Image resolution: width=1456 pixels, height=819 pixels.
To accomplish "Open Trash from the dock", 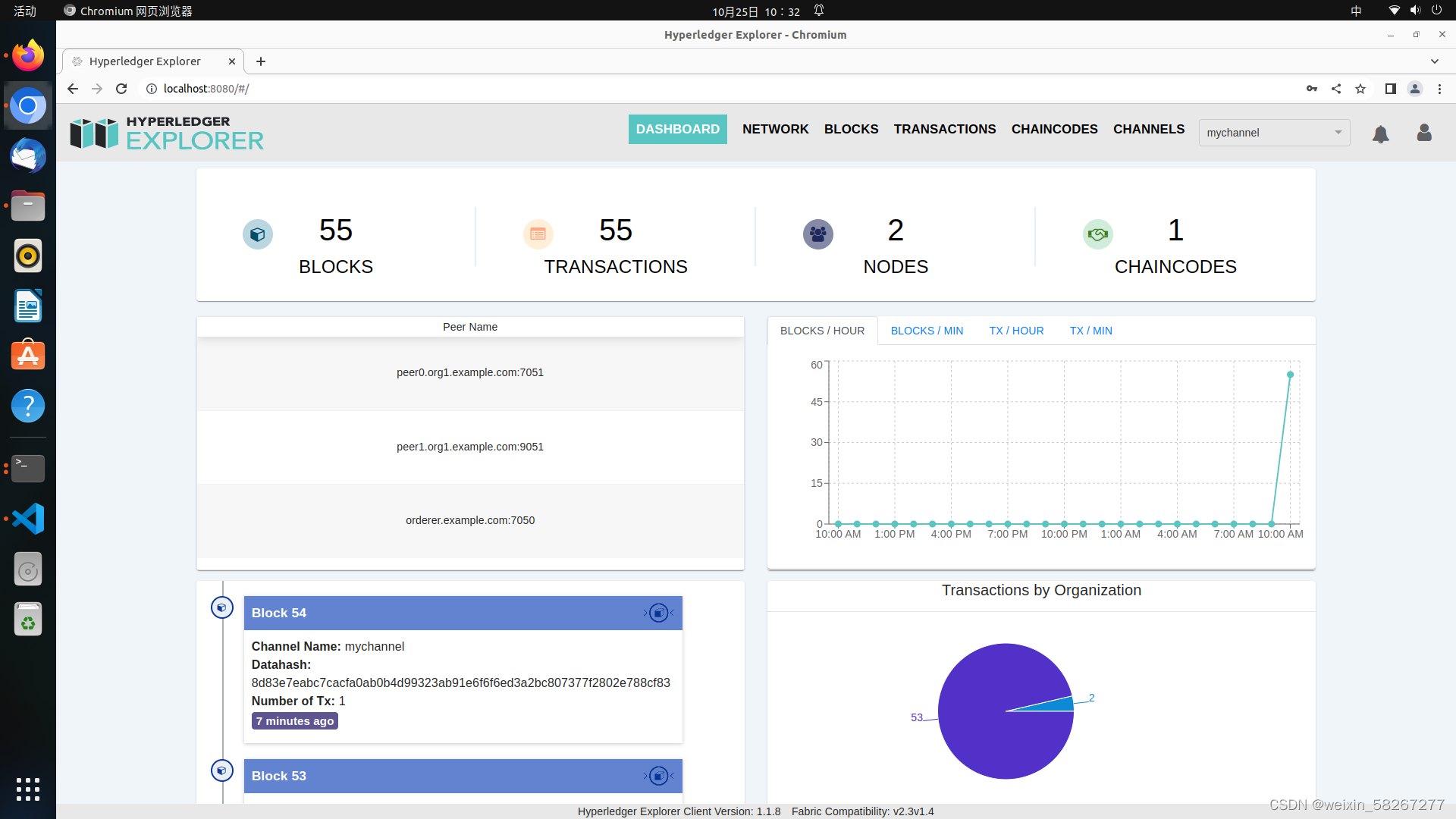I will [28, 620].
